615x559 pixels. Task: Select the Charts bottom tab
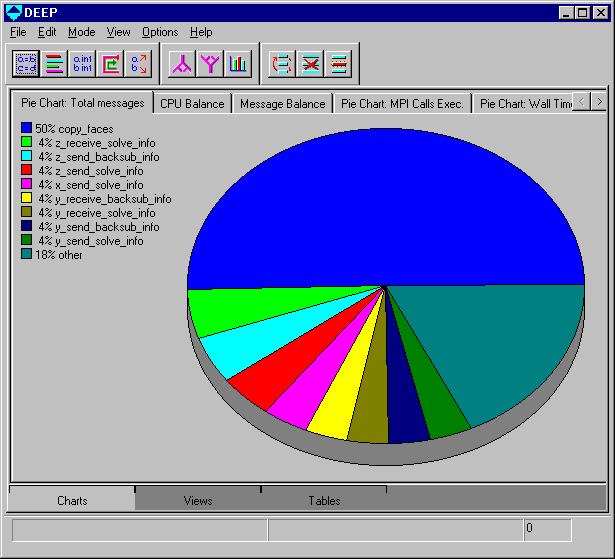(72, 501)
